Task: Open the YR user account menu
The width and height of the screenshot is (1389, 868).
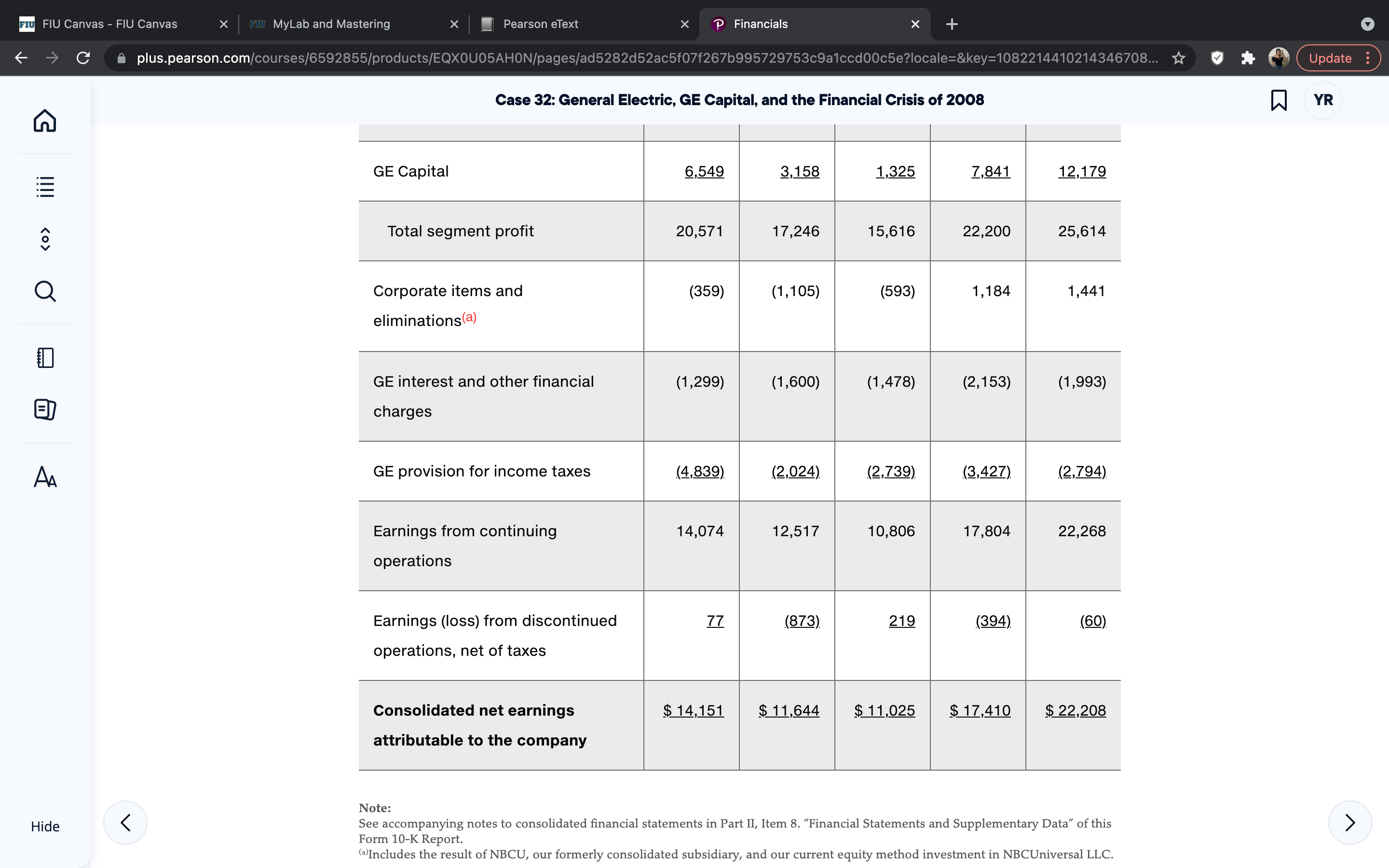Action: click(1323, 100)
